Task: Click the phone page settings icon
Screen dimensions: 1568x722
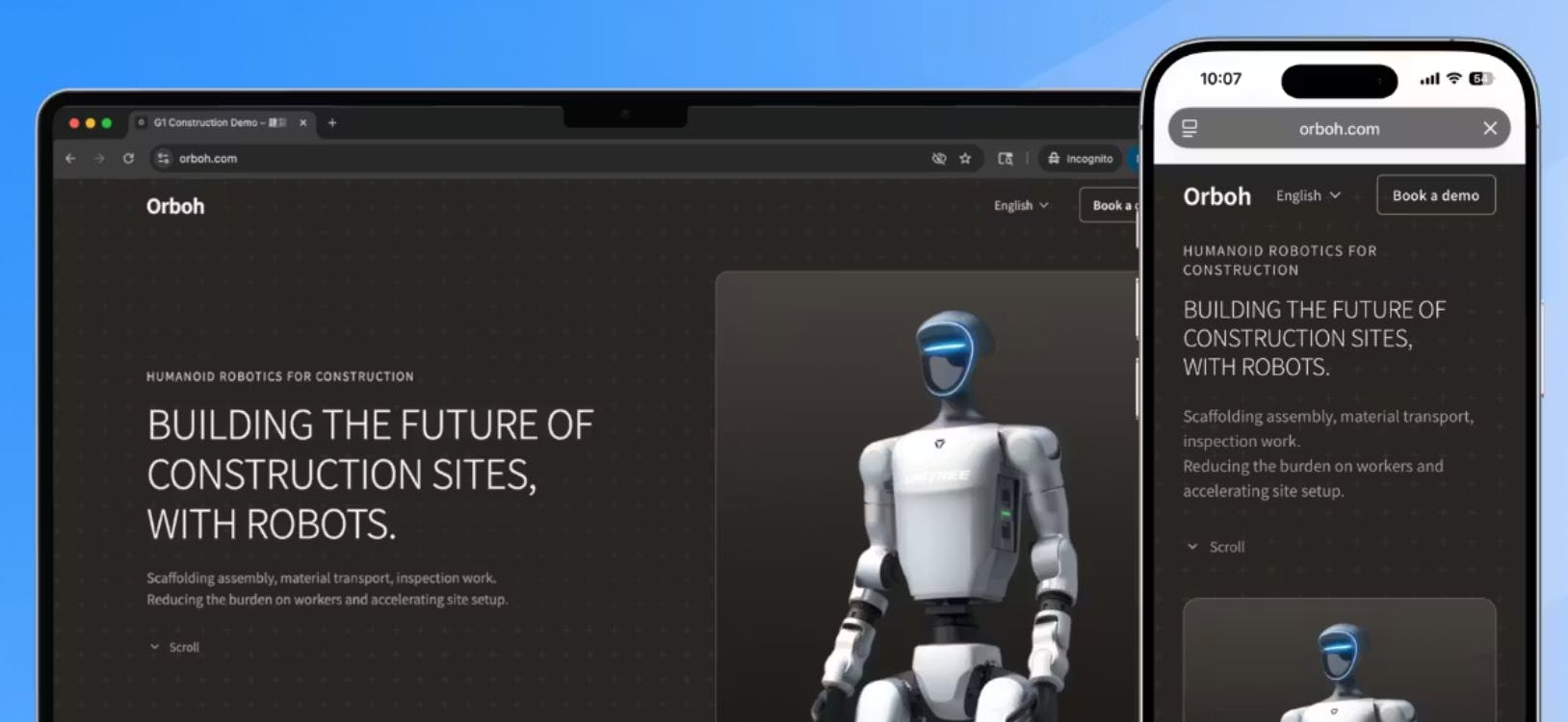Action: coord(1189,128)
